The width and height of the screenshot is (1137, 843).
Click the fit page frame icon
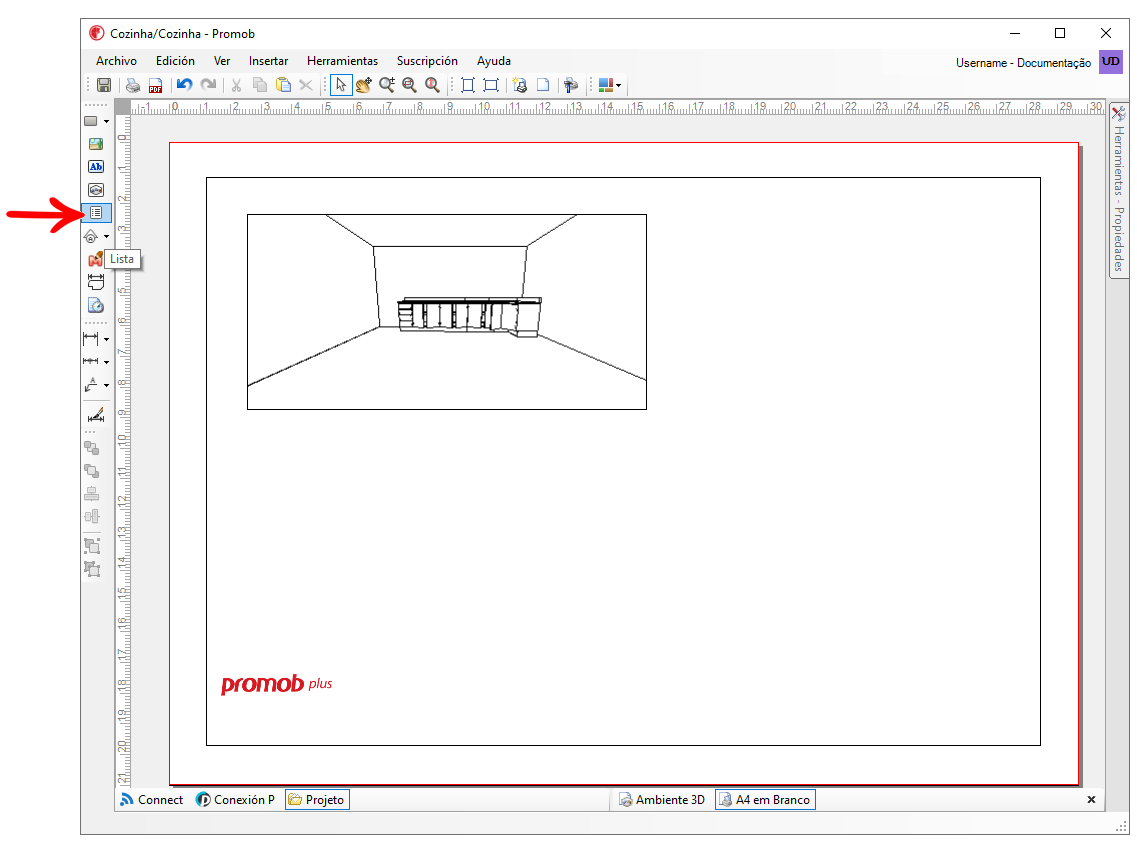point(468,85)
